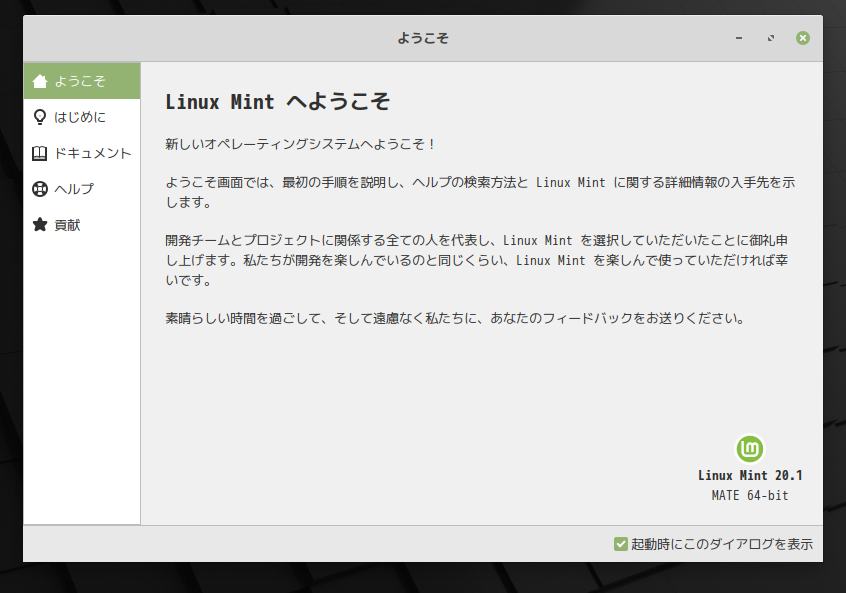The width and height of the screenshot is (846, 593).
Task: Click the MATE 64-bit label
Action: (750, 495)
